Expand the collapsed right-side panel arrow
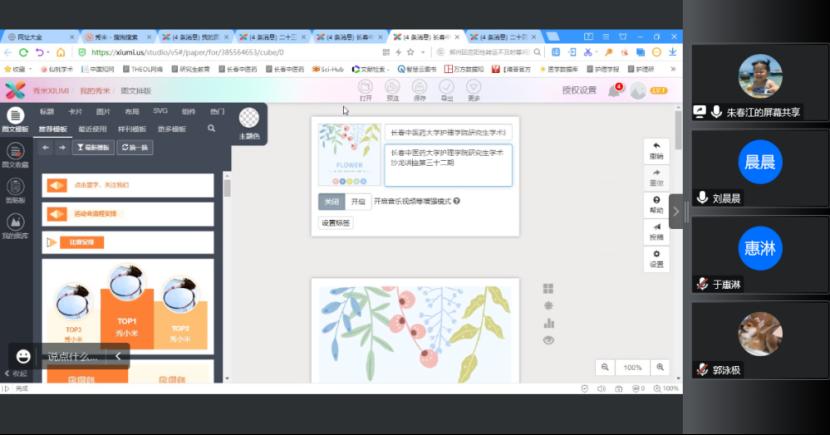Image resolution: width=830 pixels, height=435 pixels. (675, 211)
